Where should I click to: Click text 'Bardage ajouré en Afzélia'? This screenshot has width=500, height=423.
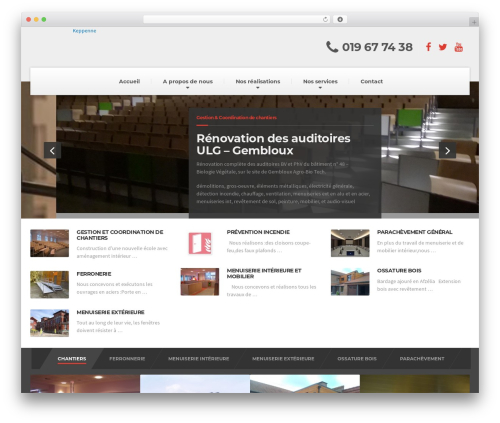point(406,281)
